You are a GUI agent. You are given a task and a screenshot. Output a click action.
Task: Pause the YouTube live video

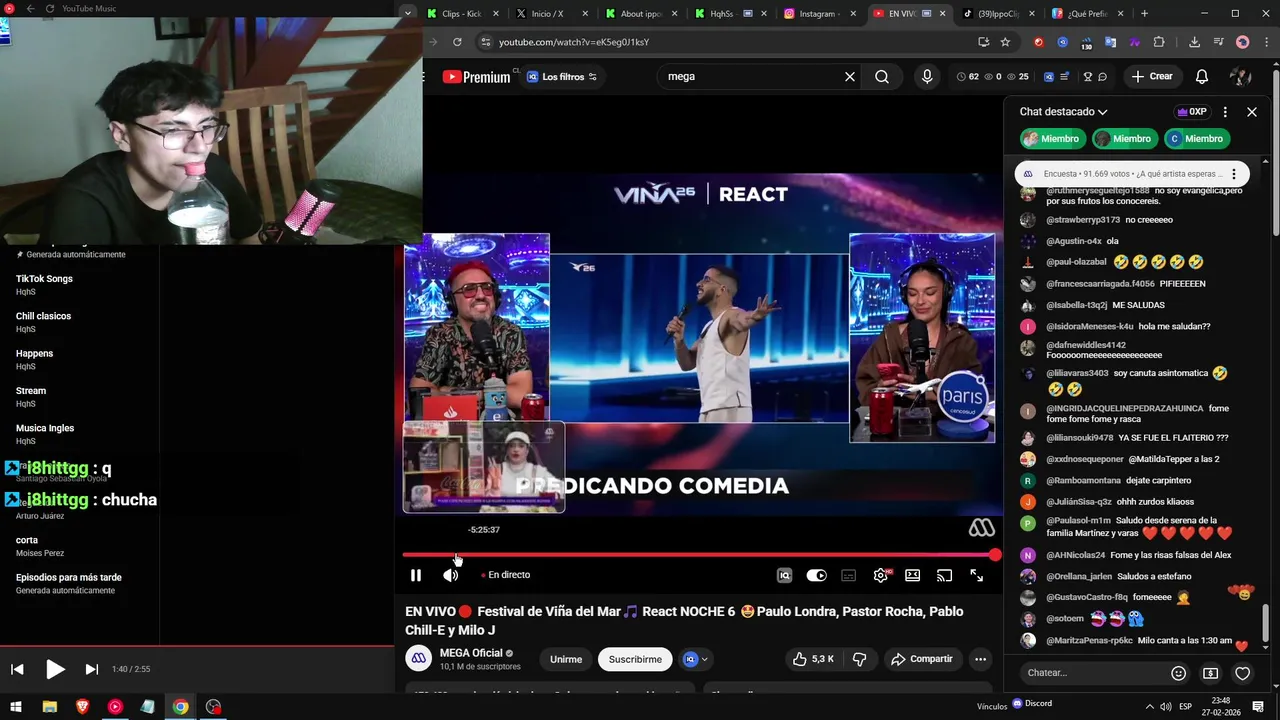[x=416, y=575]
